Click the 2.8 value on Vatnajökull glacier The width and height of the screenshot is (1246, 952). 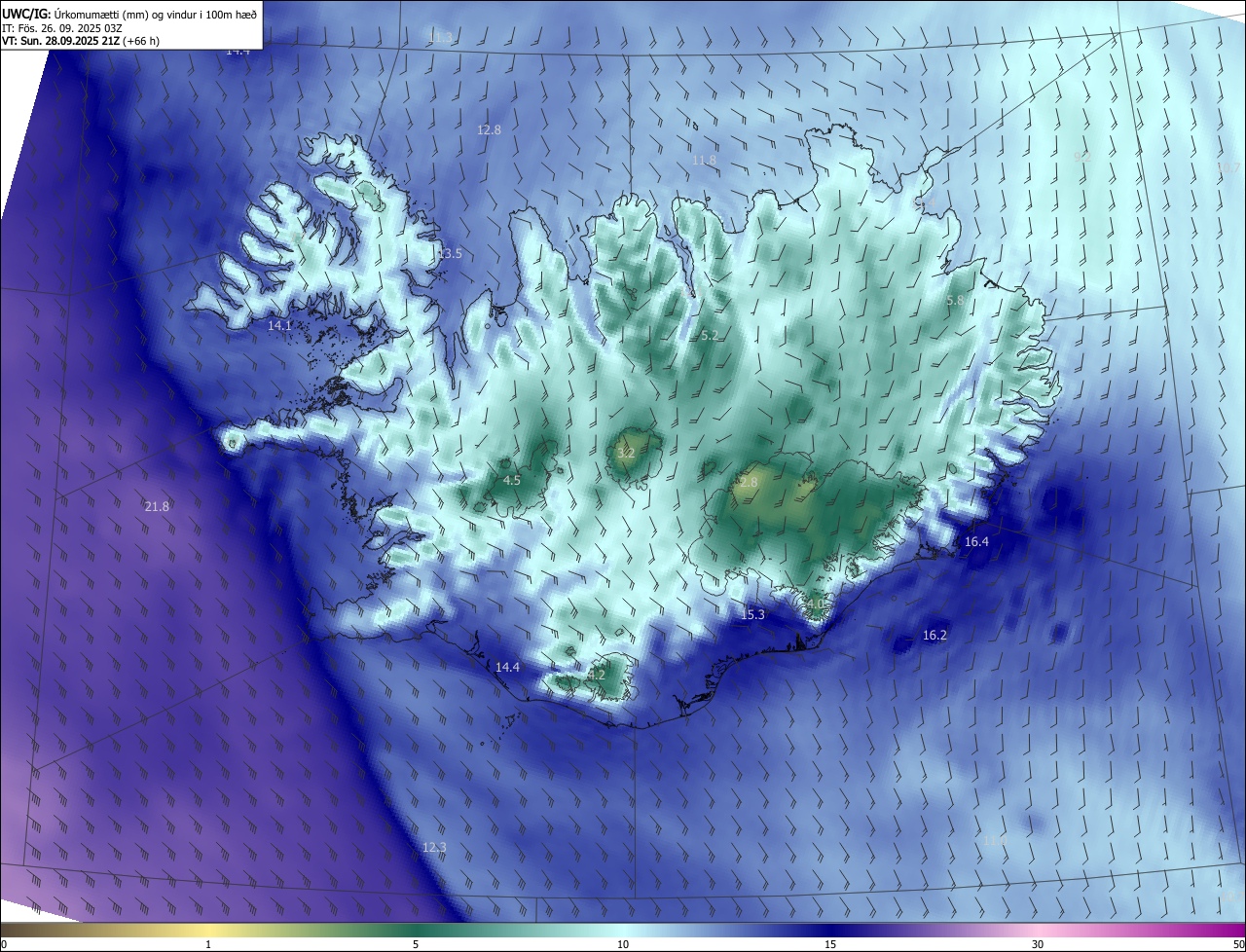coord(749,482)
